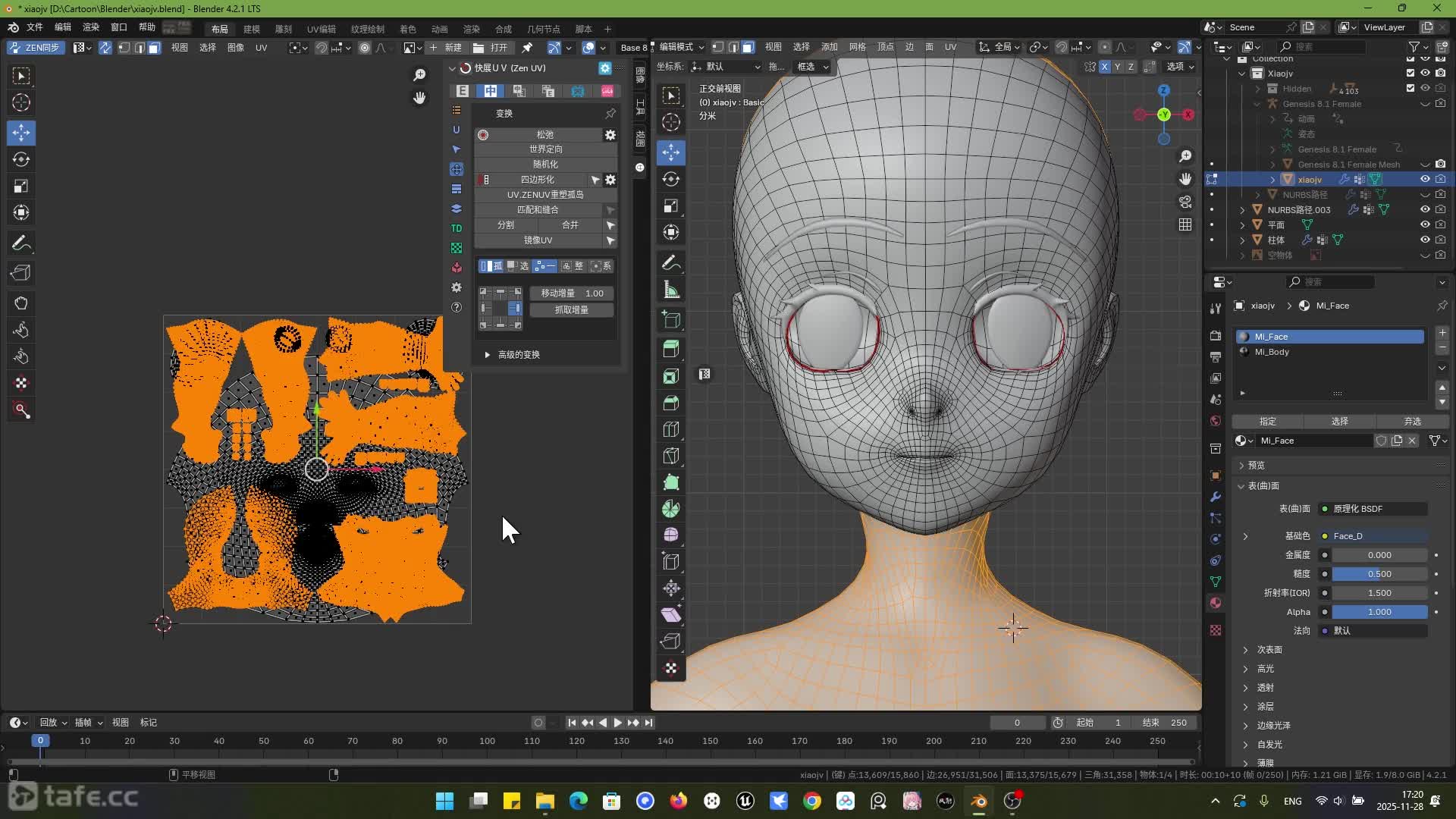Hide the xiaojv object in outliner
1456x819 pixels.
click(1425, 180)
